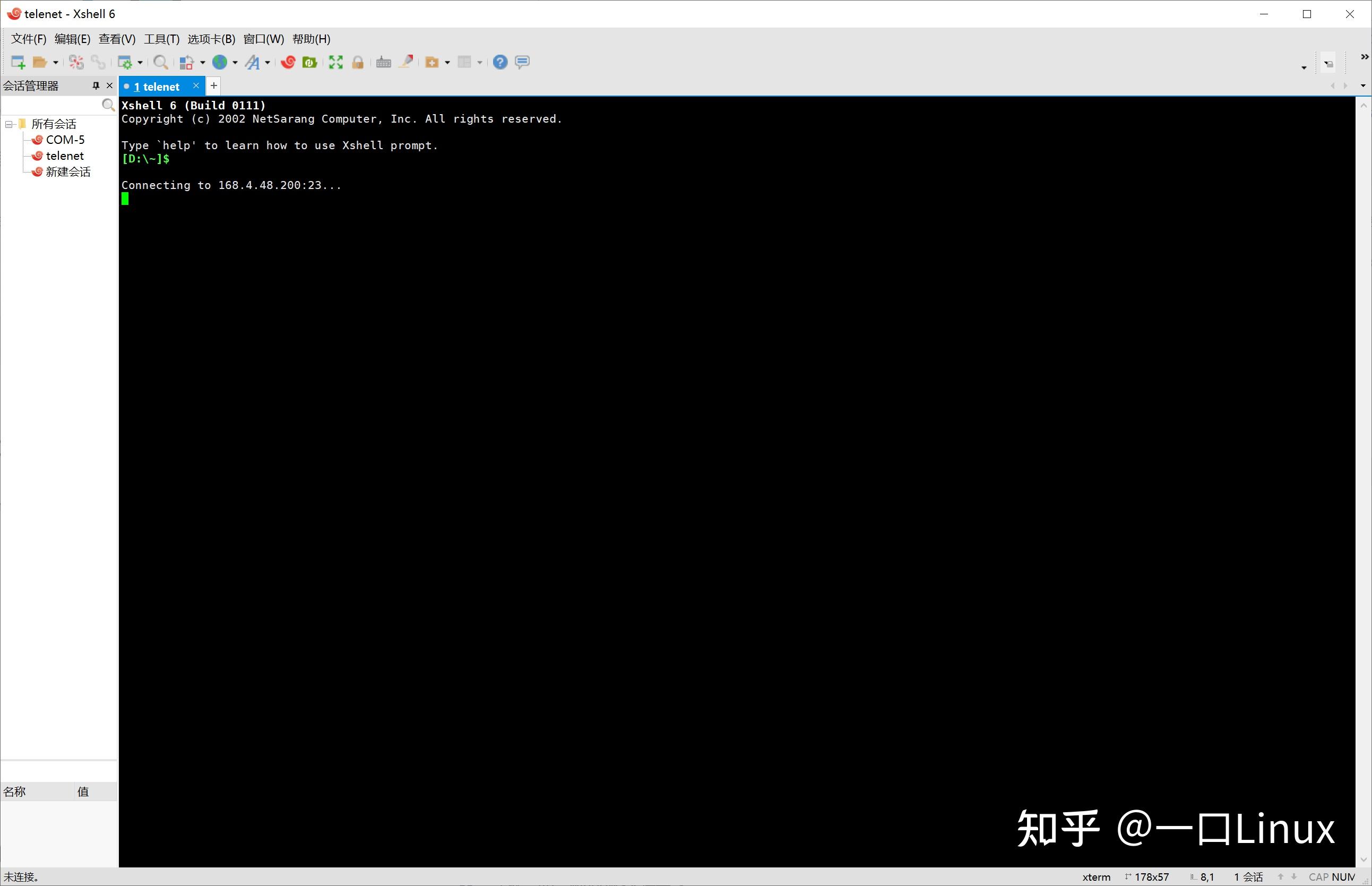Viewport: 1372px width, 886px height.
Task: Toggle CAP indicator in the status bar
Action: 1318,876
